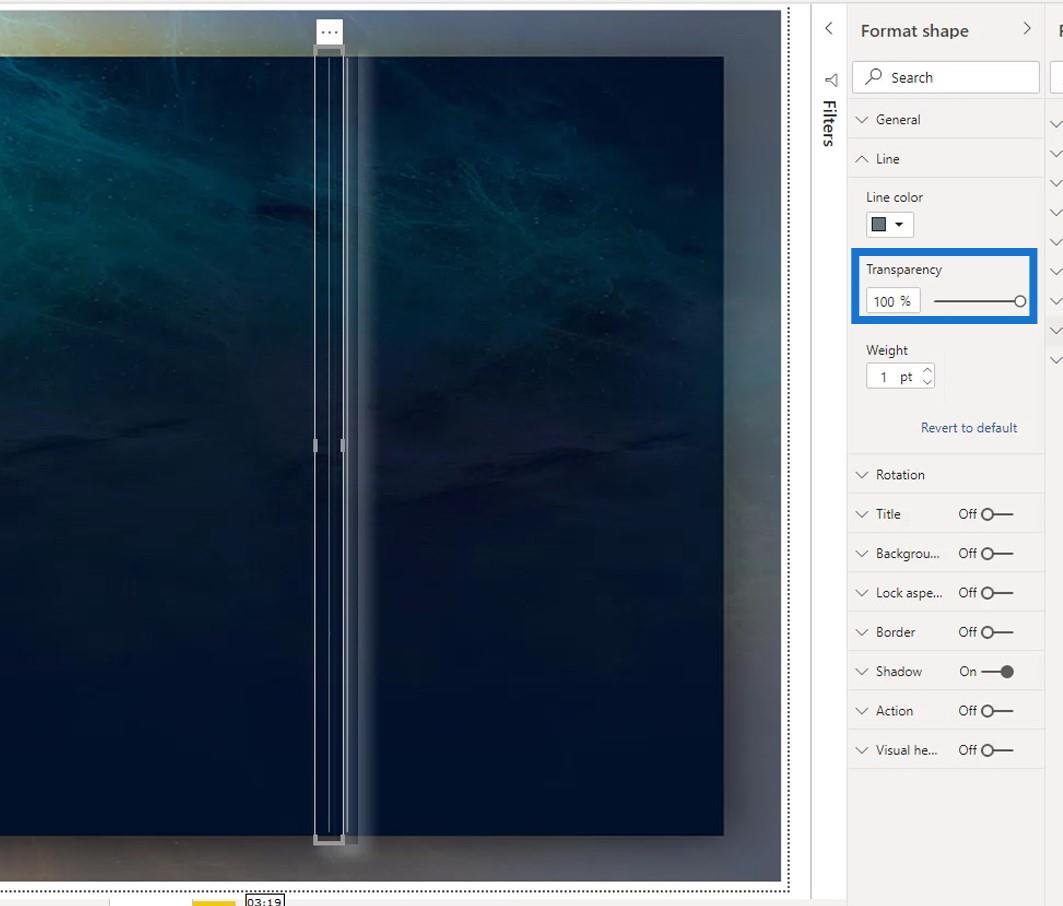Collapse Format shape pane with right chevron
Image resolution: width=1063 pixels, height=906 pixels.
pyautogui.click(x=1026, y=28)
